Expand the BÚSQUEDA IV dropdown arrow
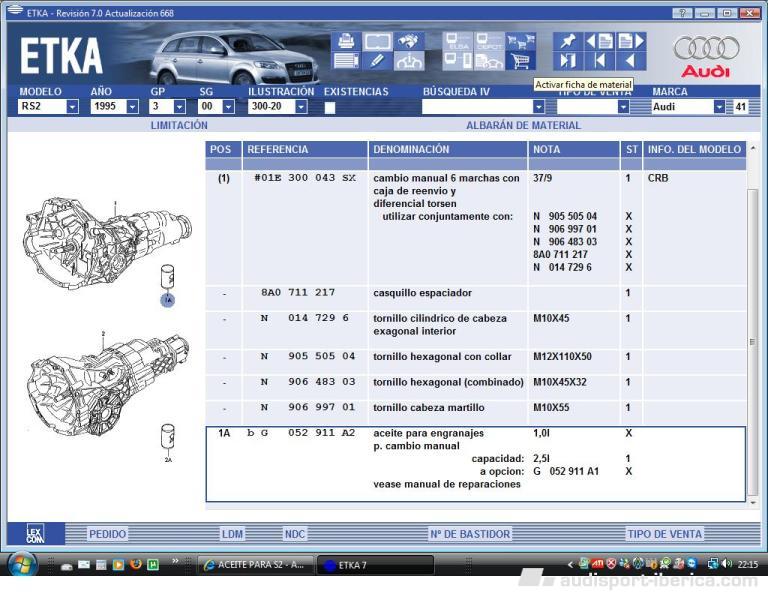 (x=538, y=106)
